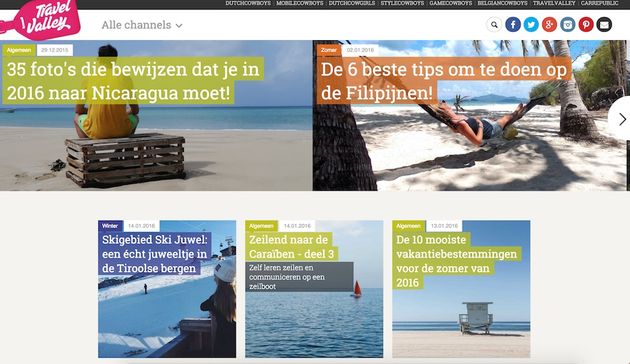This screenshot has width=630, height=364.
Task: Open the Skigebied Ski Juwel article title
Action: (x=155, y=254)
